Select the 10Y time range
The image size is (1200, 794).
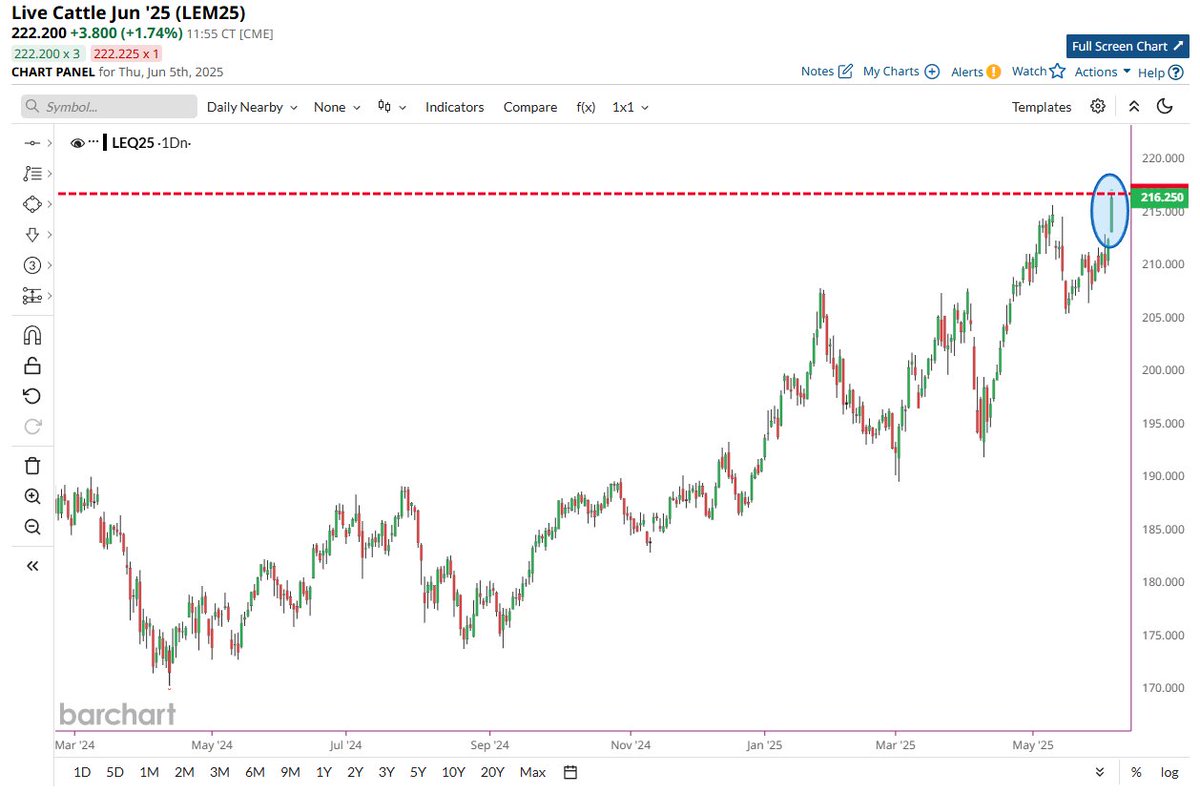tap(453, 772)
